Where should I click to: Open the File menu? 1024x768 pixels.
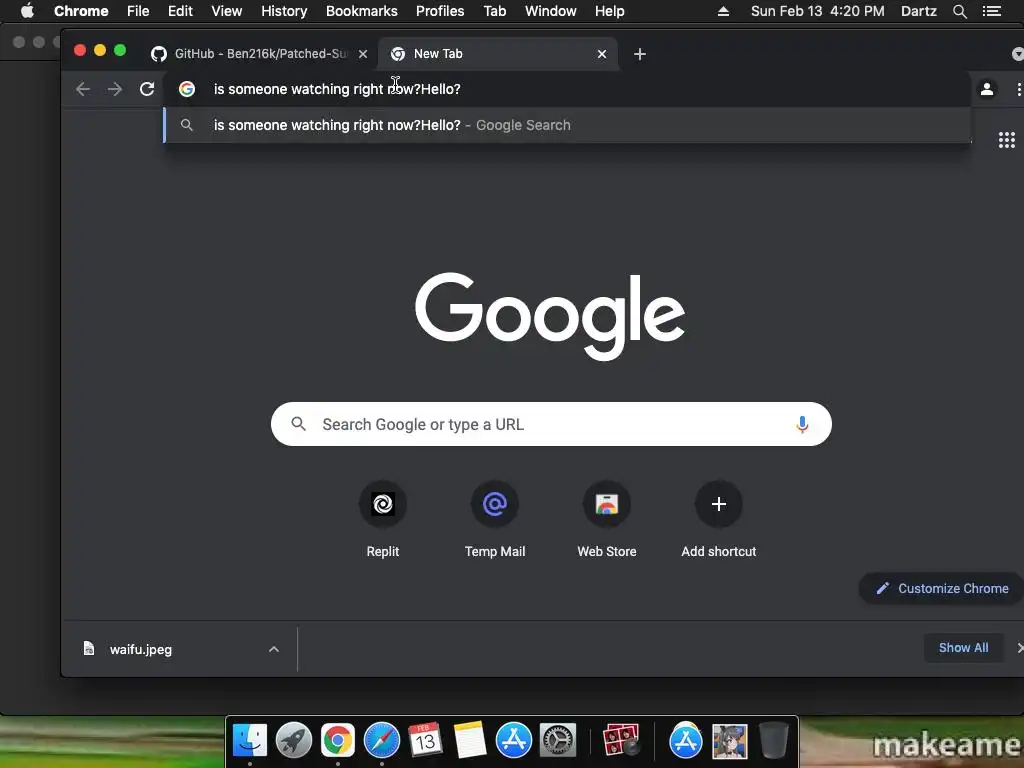(x=138, y=11)
